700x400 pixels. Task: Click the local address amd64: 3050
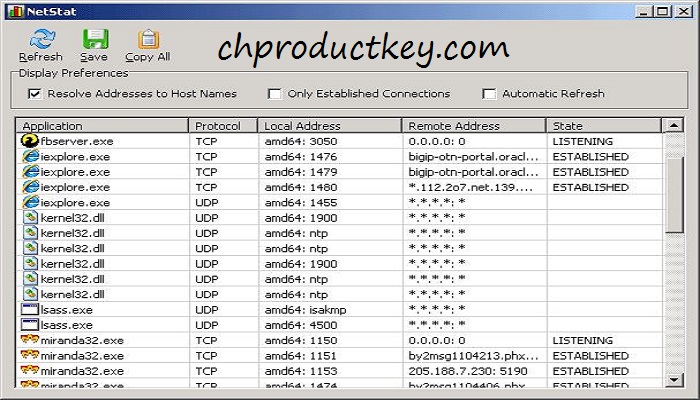pyautogui.click(x=300, y=141)
